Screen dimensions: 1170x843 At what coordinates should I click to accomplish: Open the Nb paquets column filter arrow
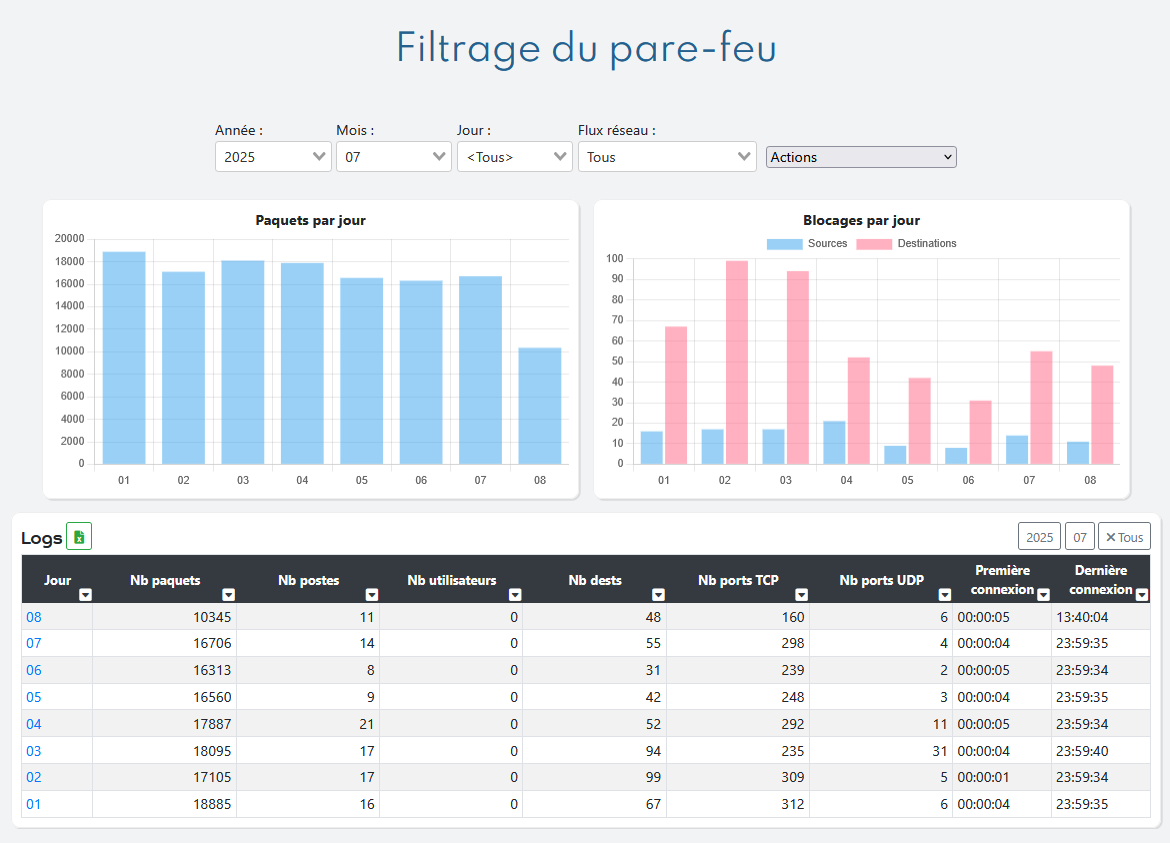228,595
